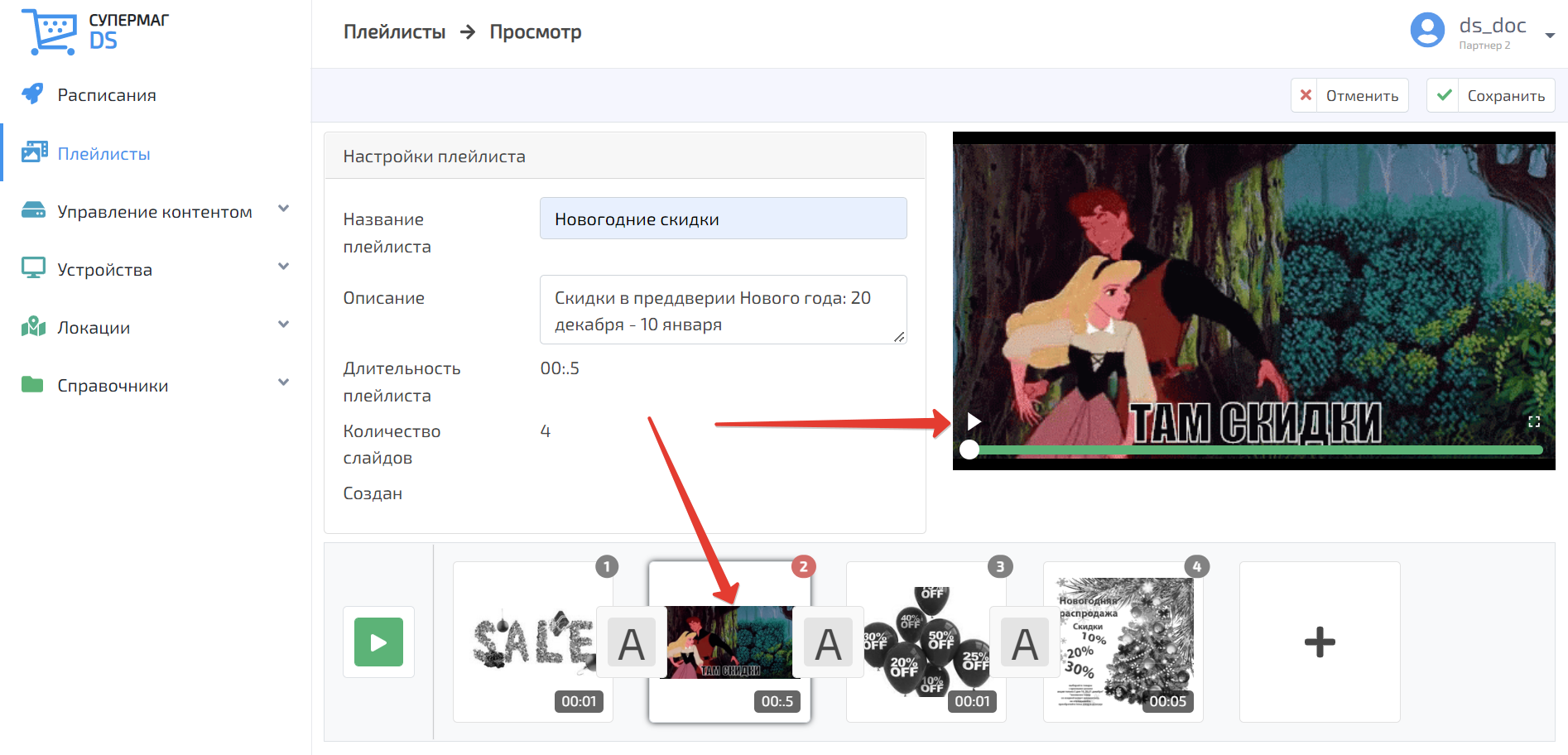The height and width of the screenshot is (755, 1568).
Task: Follow Плейлисты breadcrumb link
Action: 394,32
